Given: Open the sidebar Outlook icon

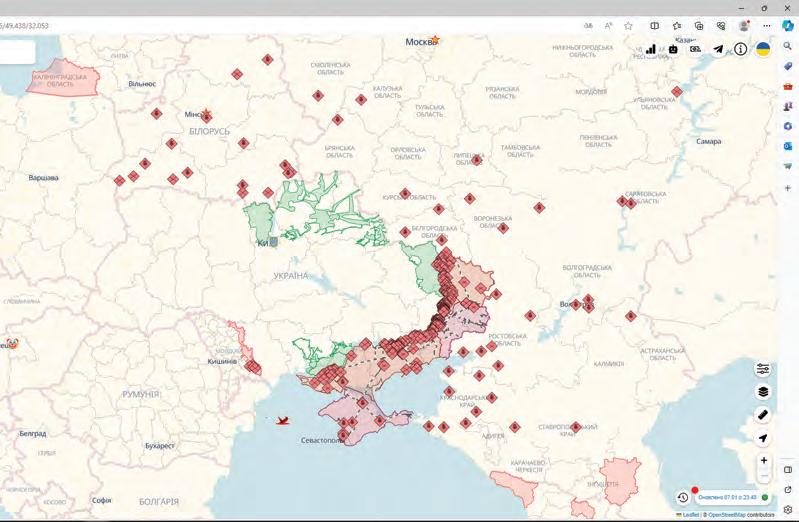Looking at the screenshot, I should (x=788, y=146).
